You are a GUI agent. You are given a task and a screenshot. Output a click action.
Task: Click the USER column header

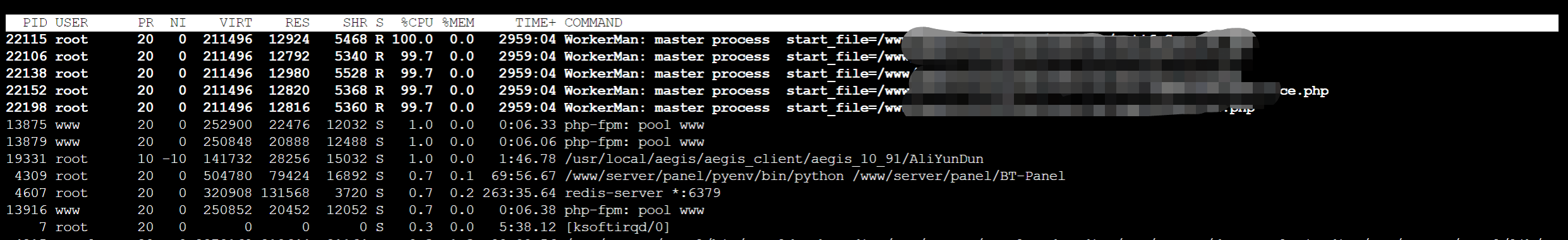(71, 23)
